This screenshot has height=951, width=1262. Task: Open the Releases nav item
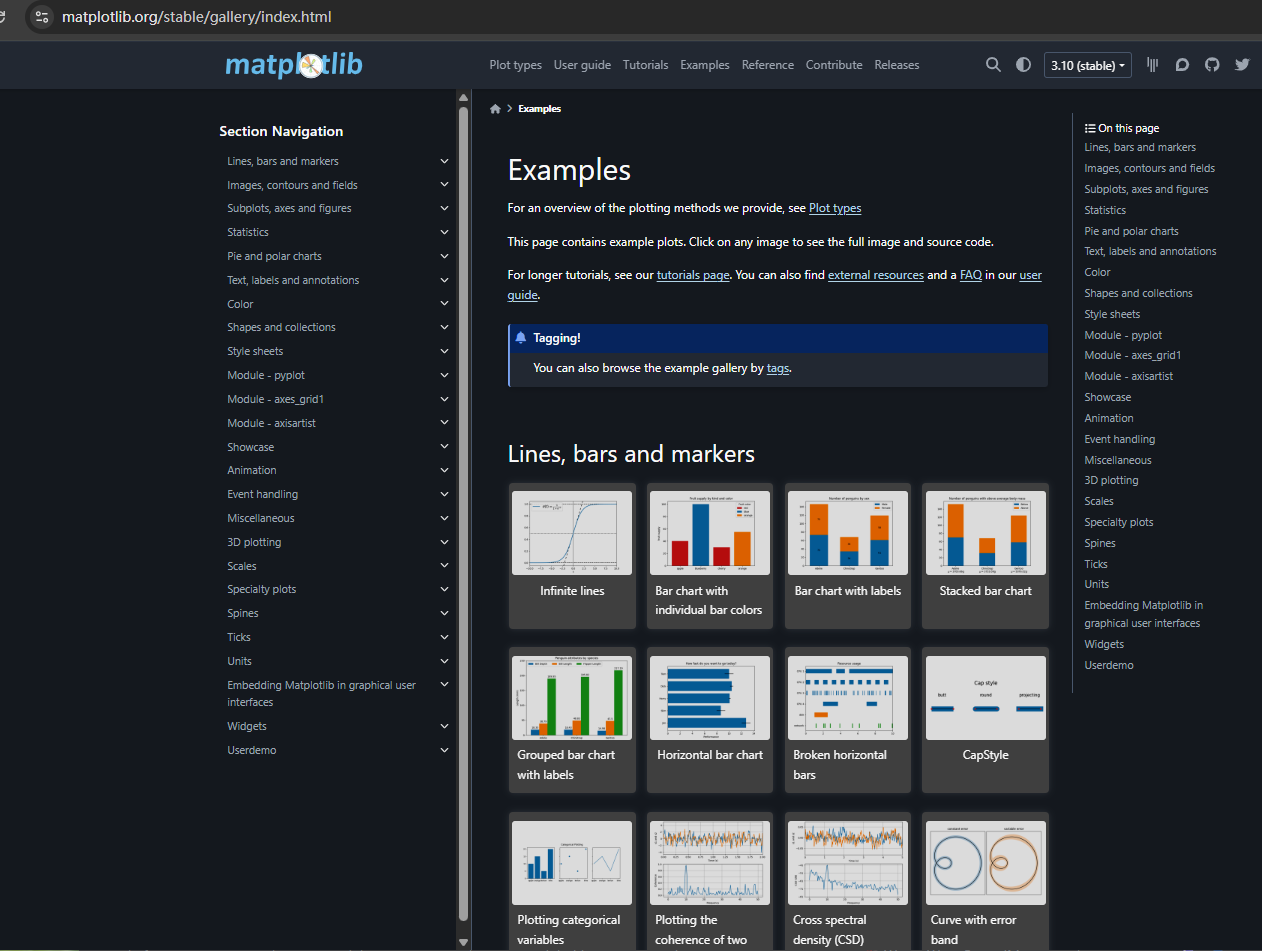(x=897, y=65)
